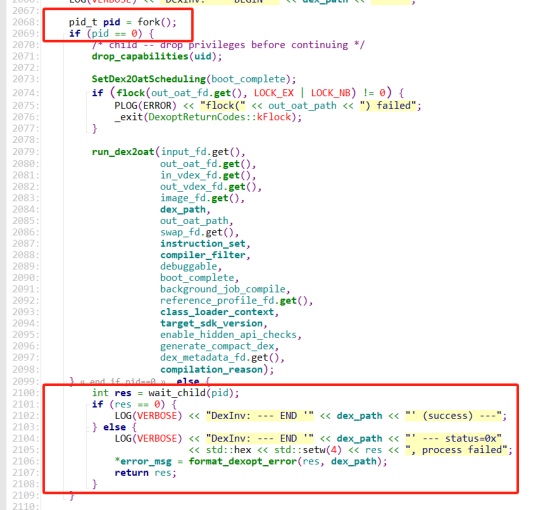Click the debuggable argument

pos(189,266)
